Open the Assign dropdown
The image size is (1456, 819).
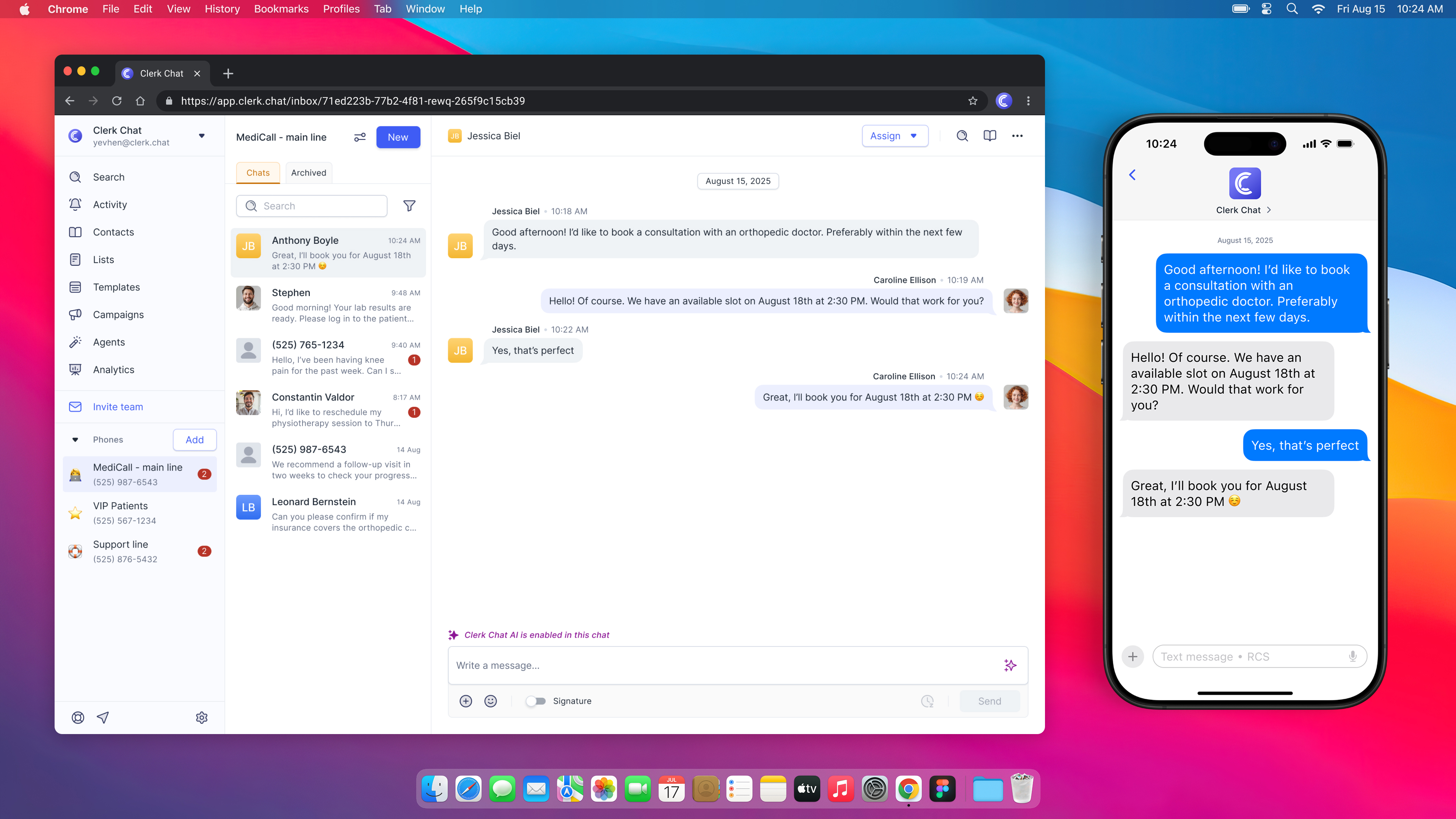(x=895, y=136)
